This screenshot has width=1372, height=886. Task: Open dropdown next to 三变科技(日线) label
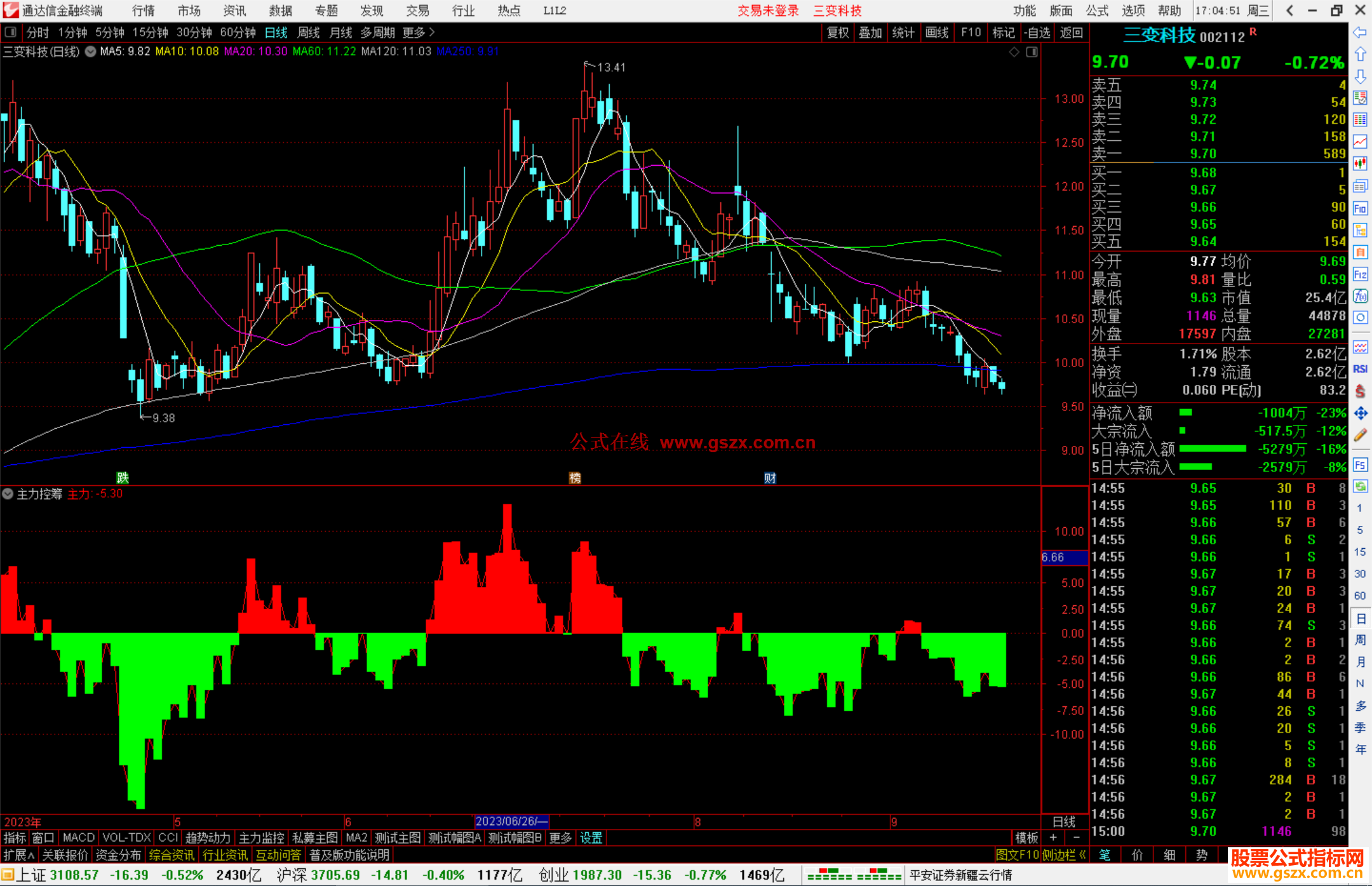tap(91, 51)
